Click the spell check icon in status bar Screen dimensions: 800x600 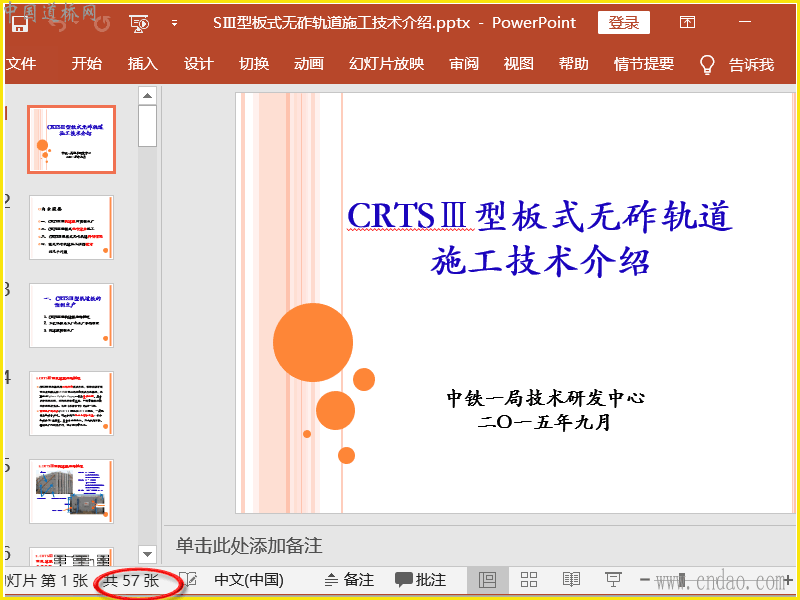point(190,580)
